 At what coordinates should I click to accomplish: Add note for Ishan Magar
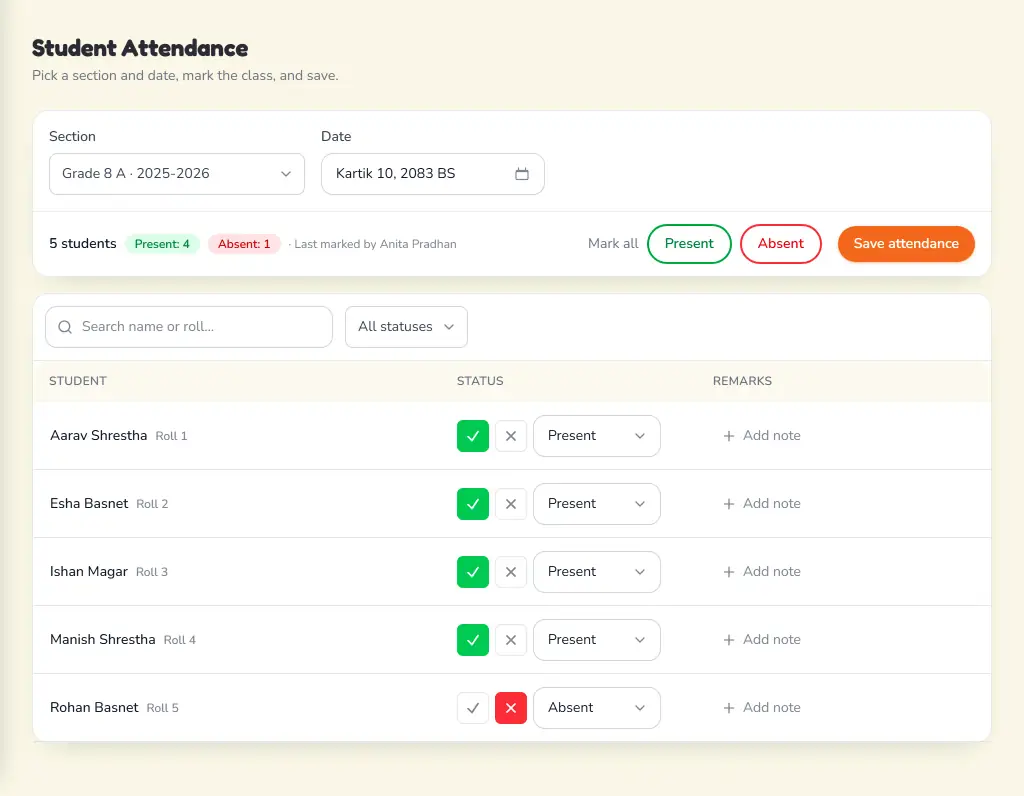pyautogui.click(x=761, y=571)
